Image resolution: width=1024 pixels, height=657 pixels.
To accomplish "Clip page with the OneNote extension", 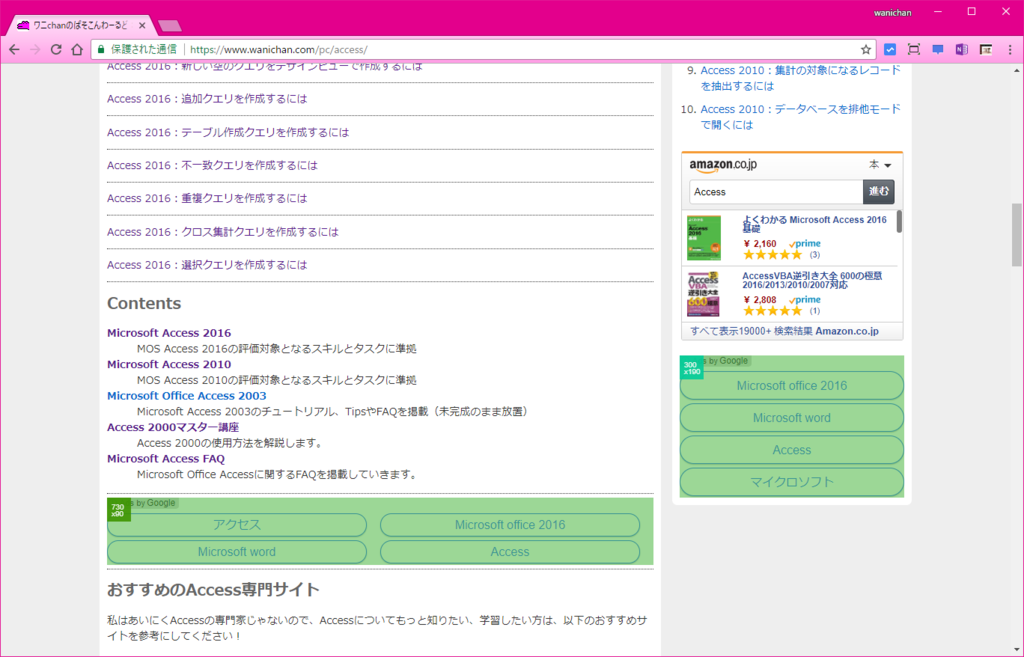I will [x=961, y=50].
